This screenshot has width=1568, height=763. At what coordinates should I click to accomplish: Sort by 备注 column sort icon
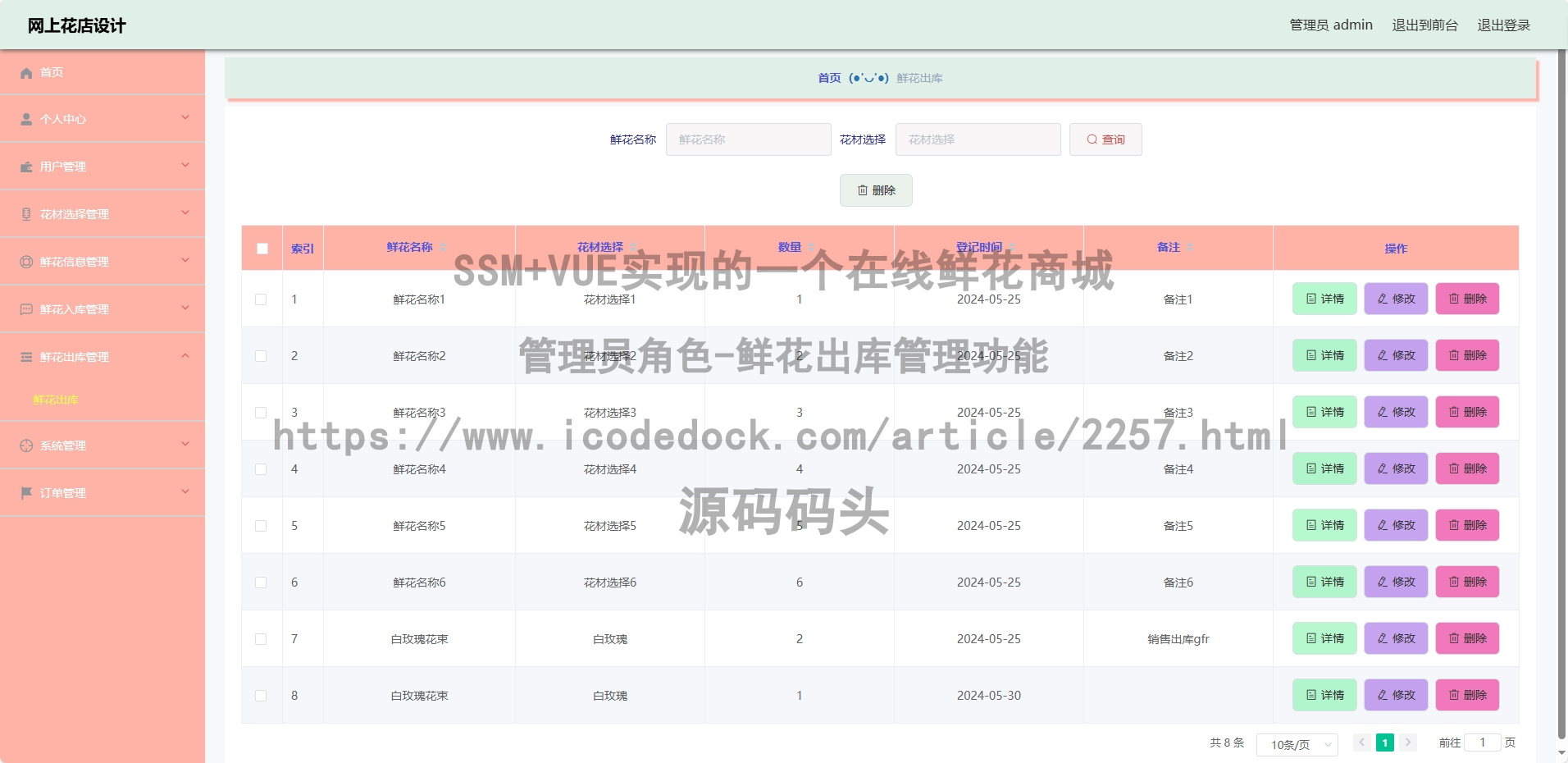tap(1190, 248)
